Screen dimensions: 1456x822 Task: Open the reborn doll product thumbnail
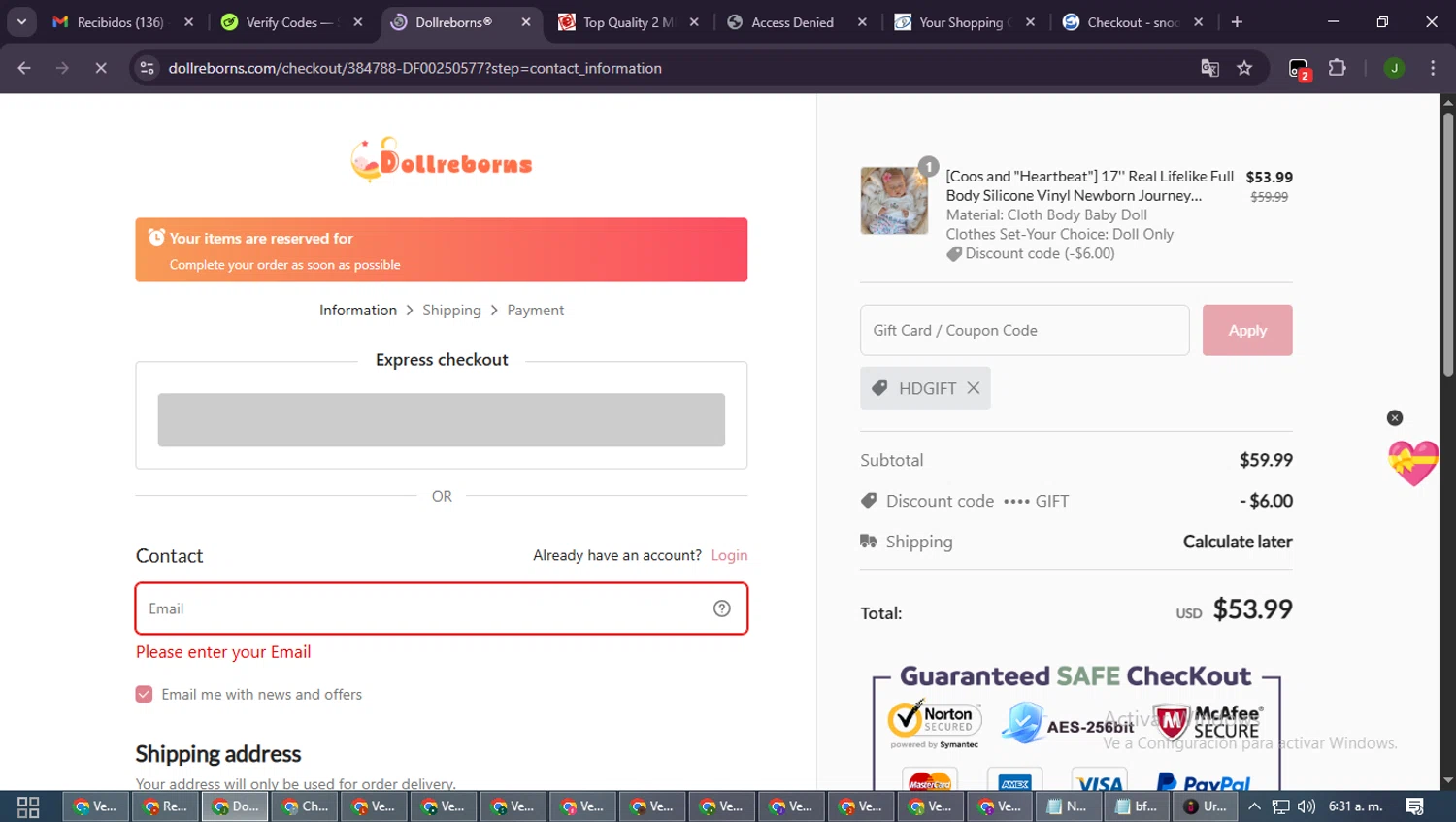(894, 201)
